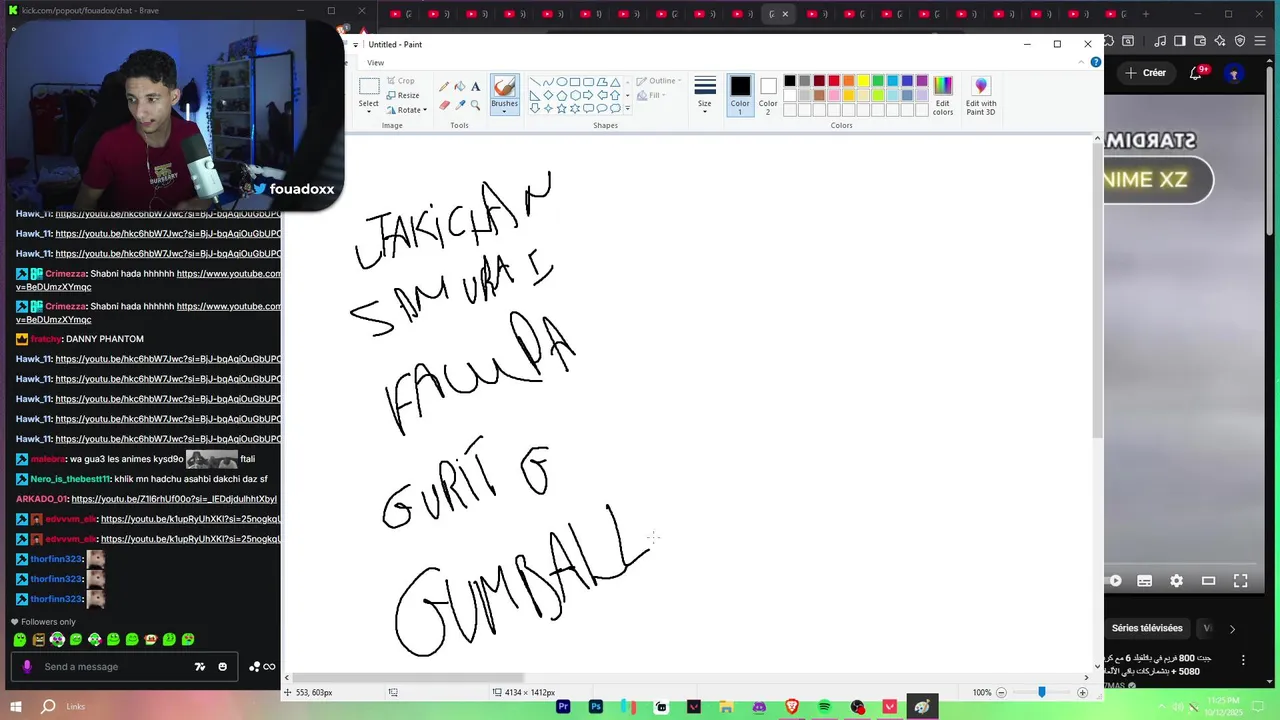Click the malebra username in chat

click(47, 459)
